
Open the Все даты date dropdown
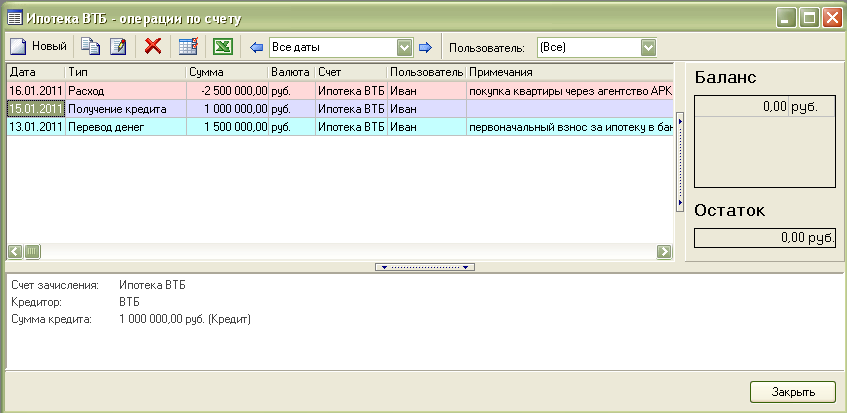(405, 48)
